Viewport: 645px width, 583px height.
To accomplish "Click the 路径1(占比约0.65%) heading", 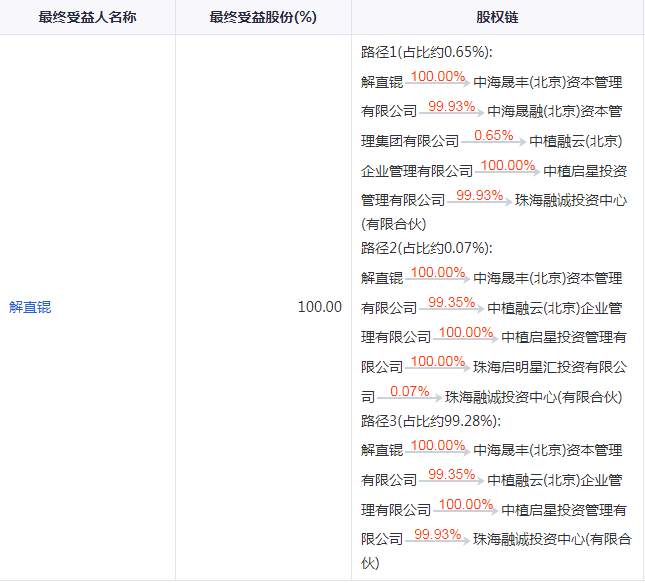I will [x=427, y=53].
